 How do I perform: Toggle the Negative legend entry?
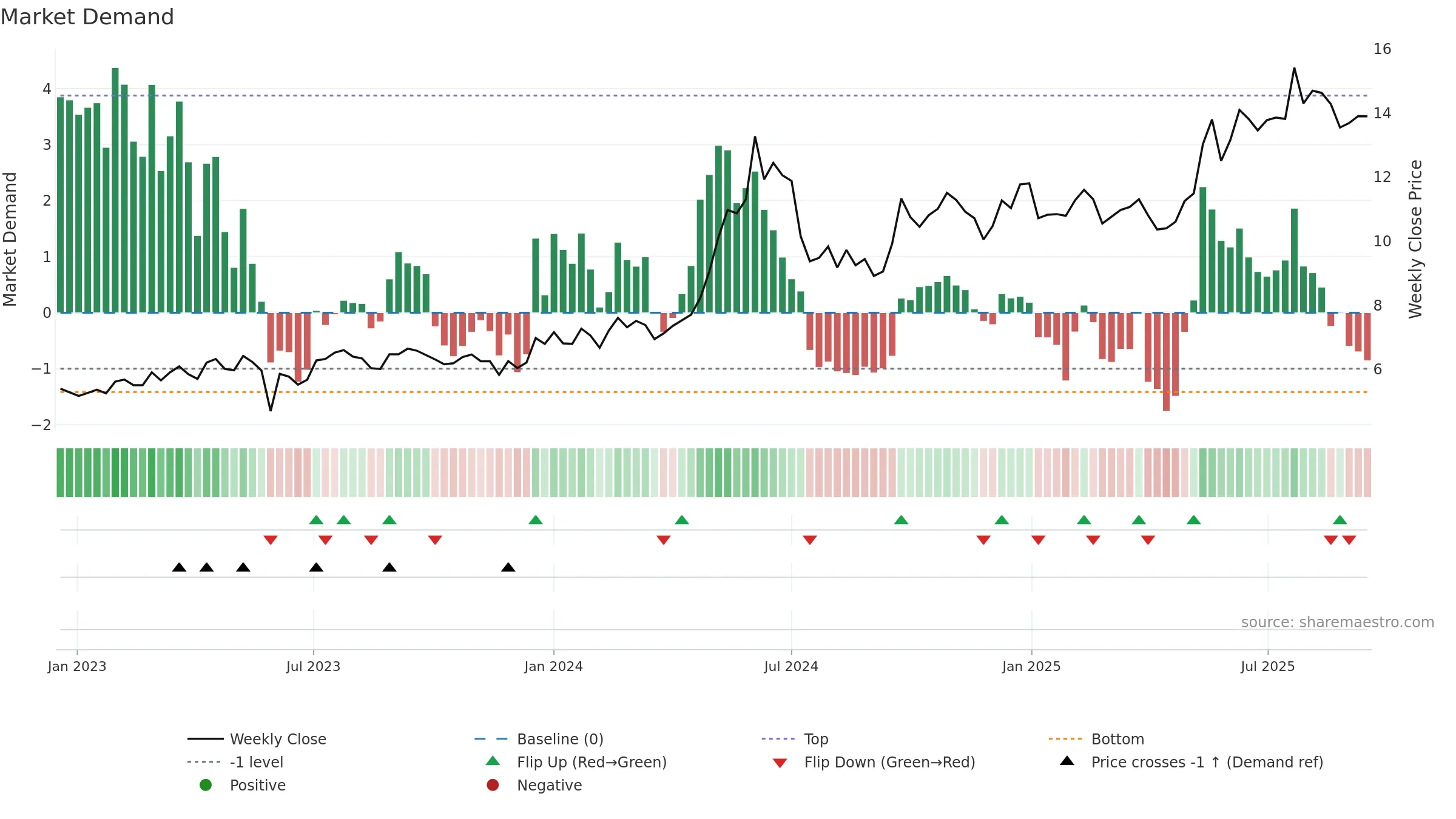pos(534,785)
